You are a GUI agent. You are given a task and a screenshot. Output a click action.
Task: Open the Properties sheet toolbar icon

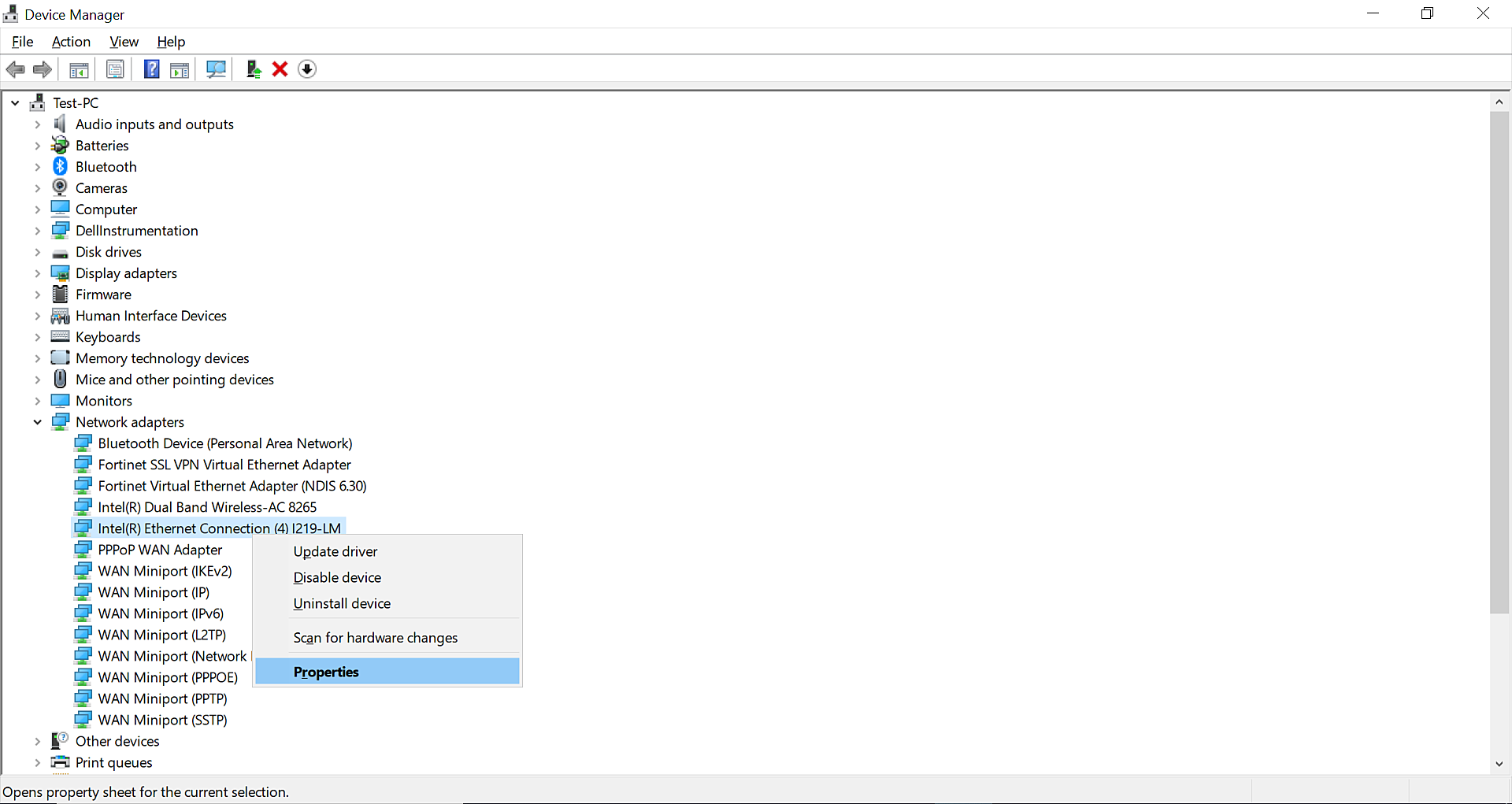pyautogui.click(x=115, y=69)
